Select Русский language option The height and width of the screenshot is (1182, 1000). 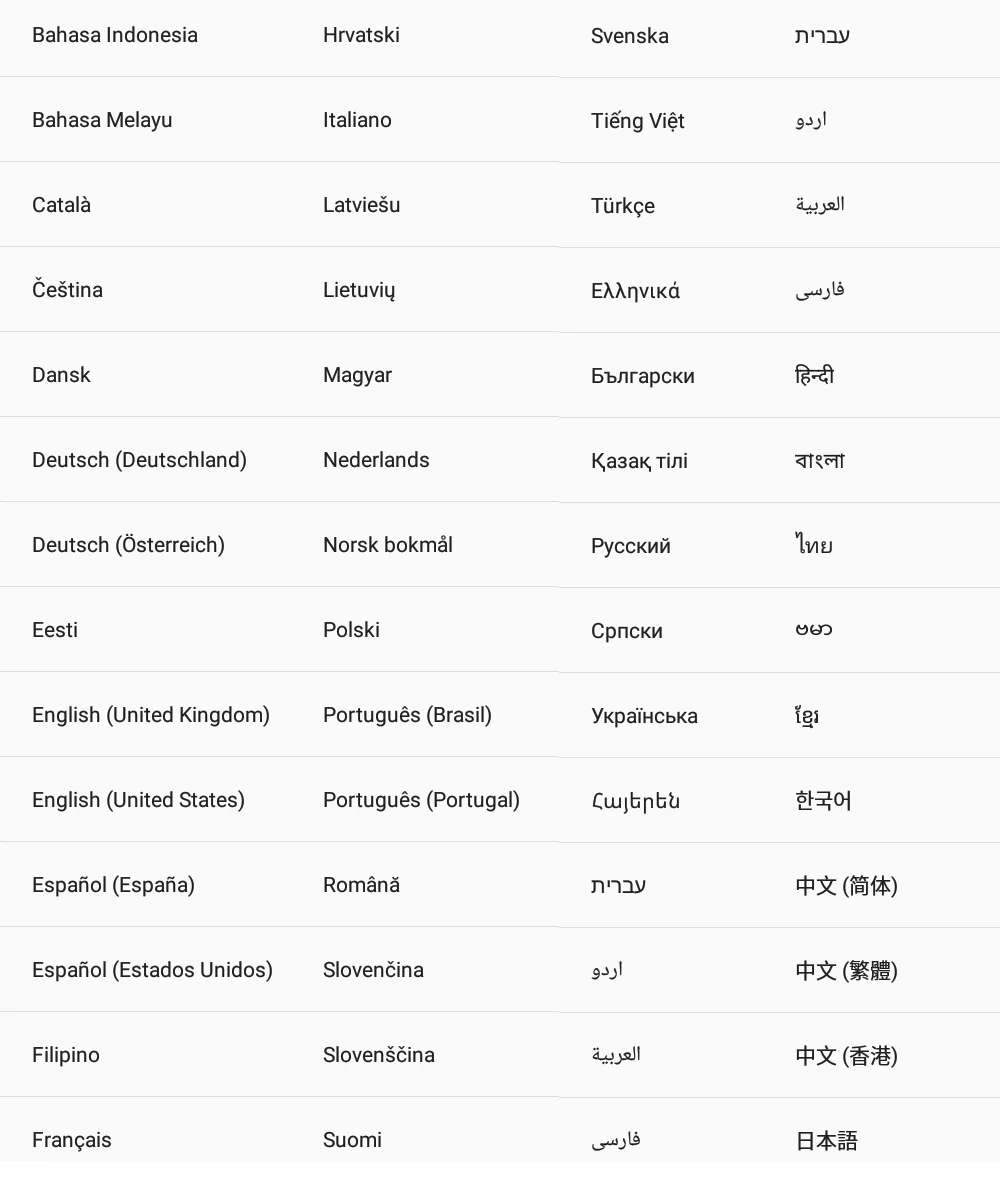(x=631, y=545)
